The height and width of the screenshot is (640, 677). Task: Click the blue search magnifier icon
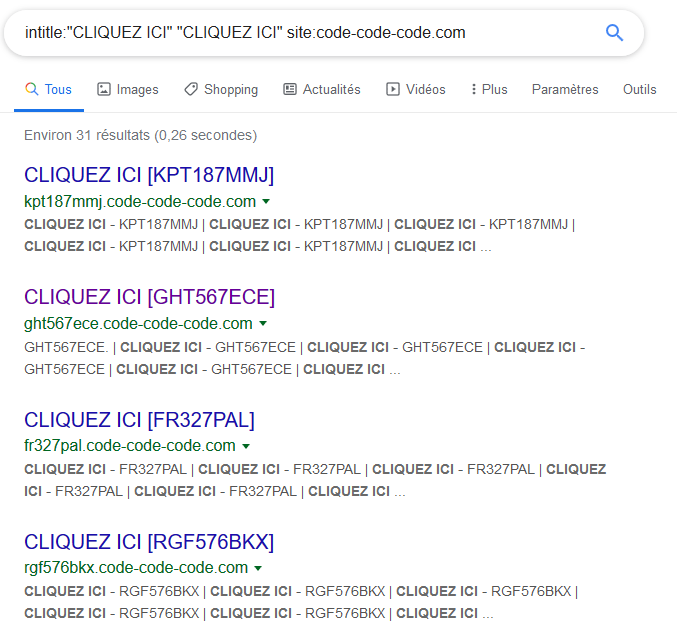pos(614,33)
